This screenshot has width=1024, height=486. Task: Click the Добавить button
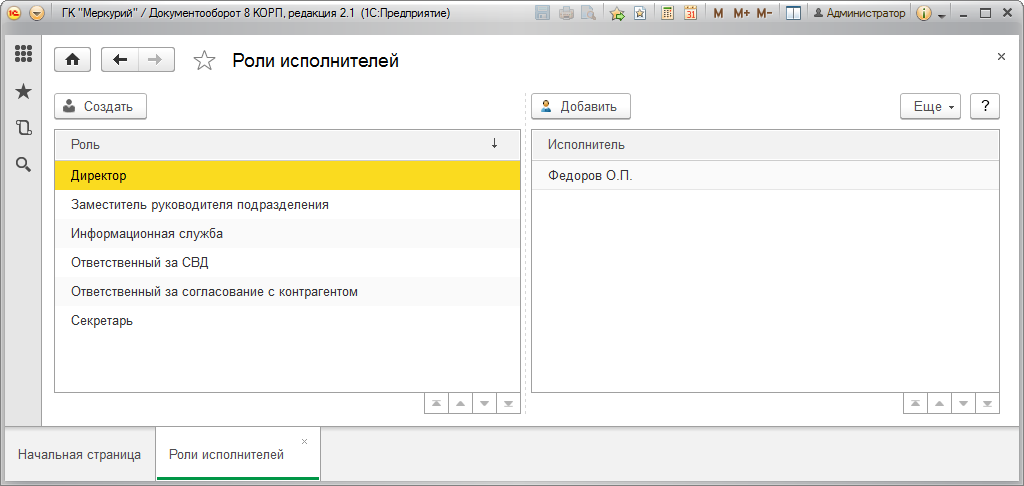click(581, 106)
